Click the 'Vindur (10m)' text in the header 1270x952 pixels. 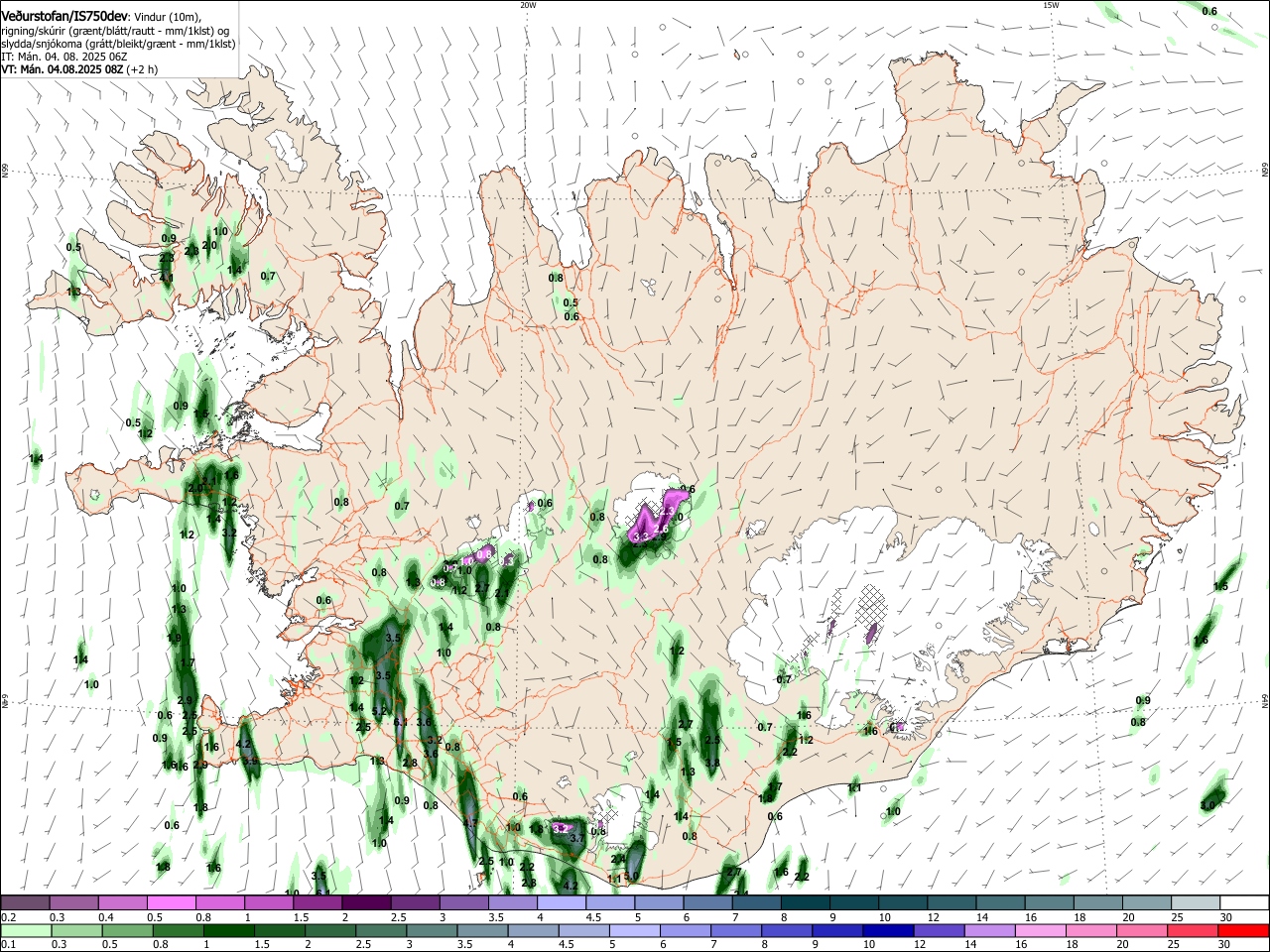click(x=168, y=17)
